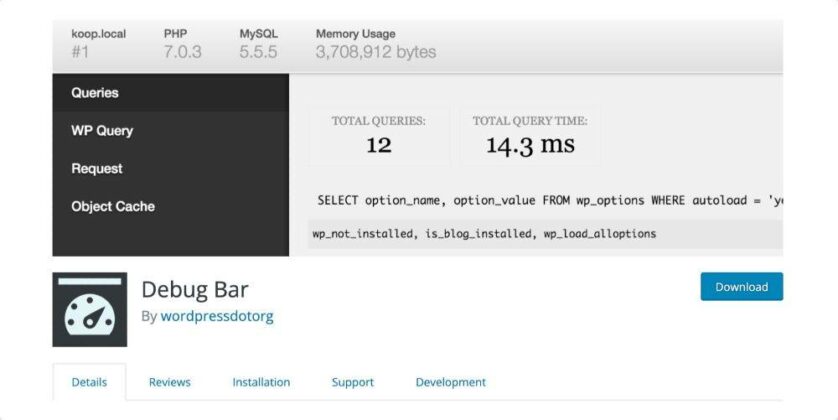The height and width of the screenshot is (420, 838).
Task: View the Development tab
Action: (x=450, y=382)
